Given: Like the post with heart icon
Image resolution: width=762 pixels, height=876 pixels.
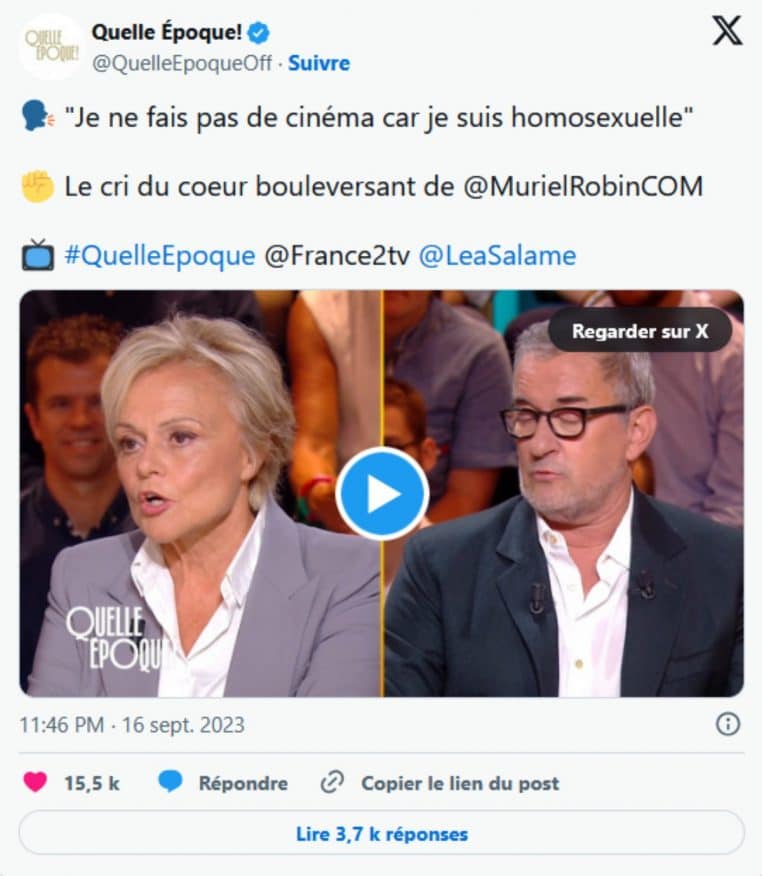Looking at the screenshot, I should [35, 782].
